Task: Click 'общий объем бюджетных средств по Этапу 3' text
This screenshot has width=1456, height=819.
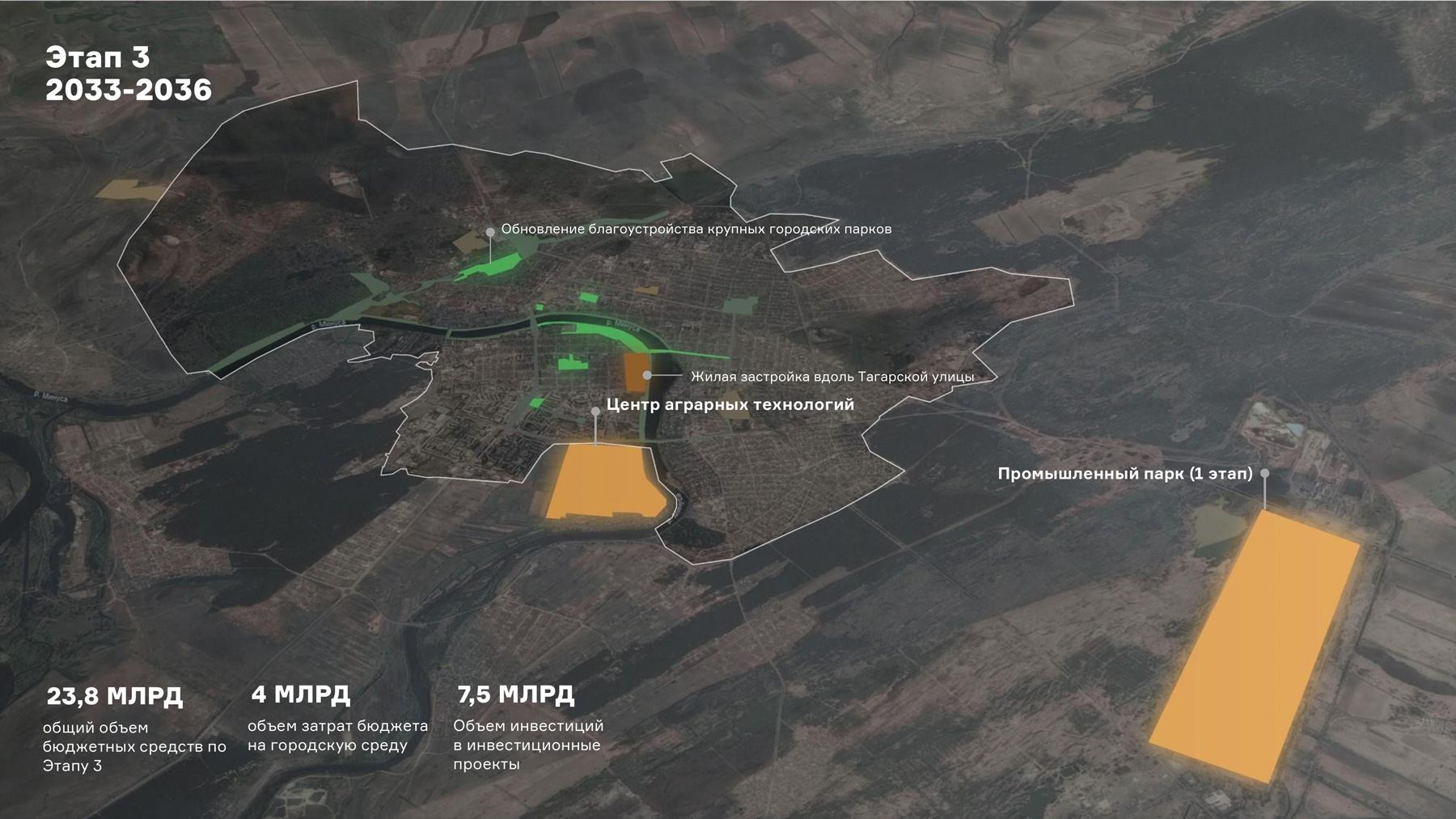Action: pos(134,746)
